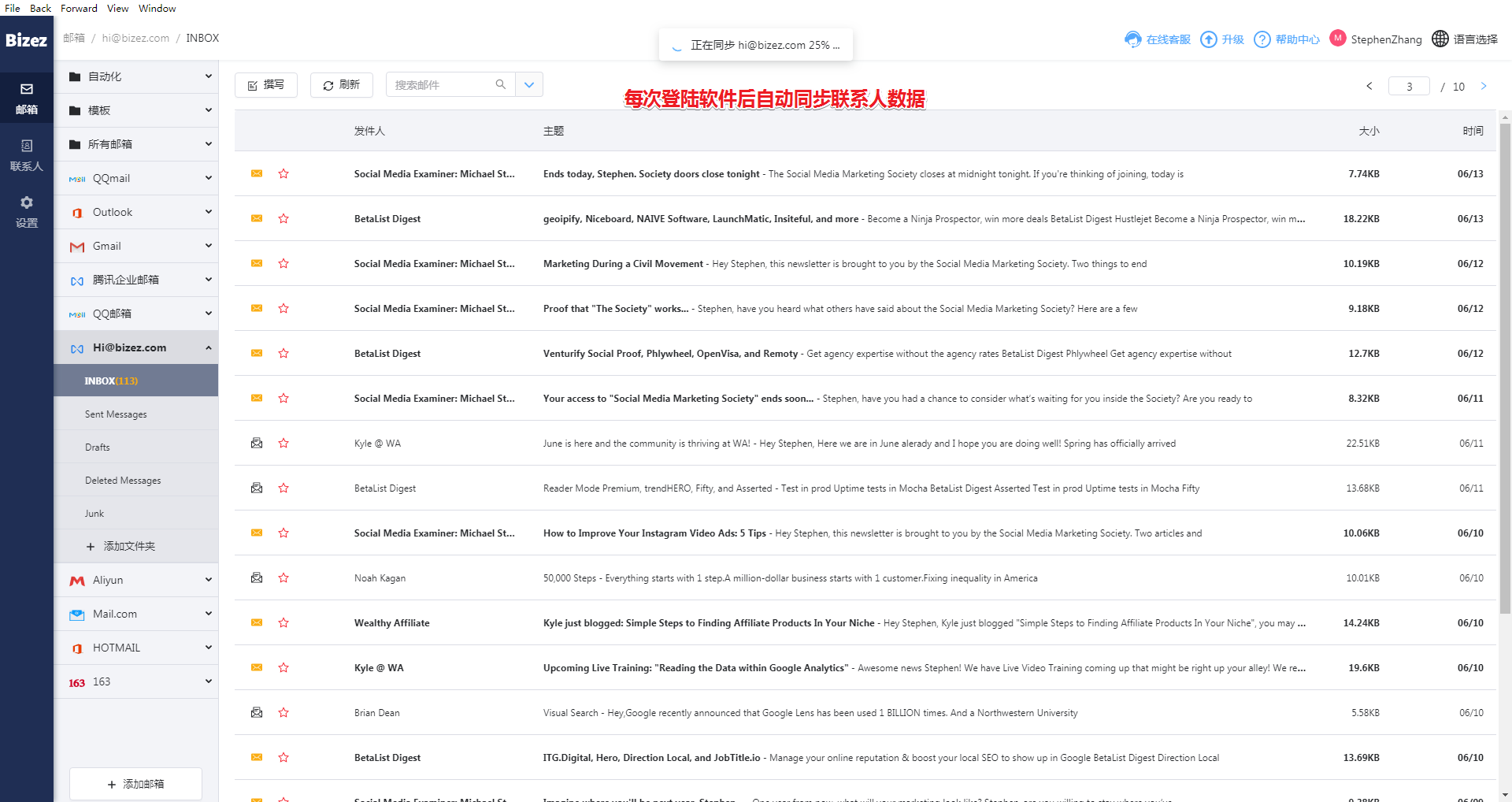
Task: Star the 'Marketing During a Civil Movement' email
Action: pyautogui.click(x=283, y=263)
